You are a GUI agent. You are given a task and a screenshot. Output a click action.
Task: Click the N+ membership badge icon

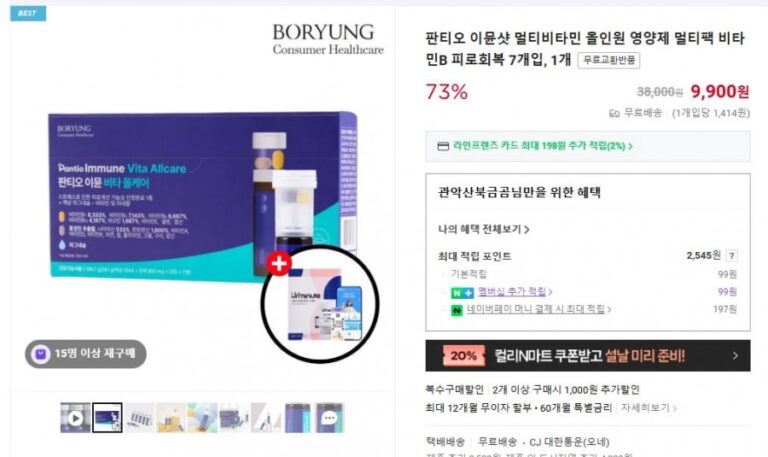tap(462, 292)
